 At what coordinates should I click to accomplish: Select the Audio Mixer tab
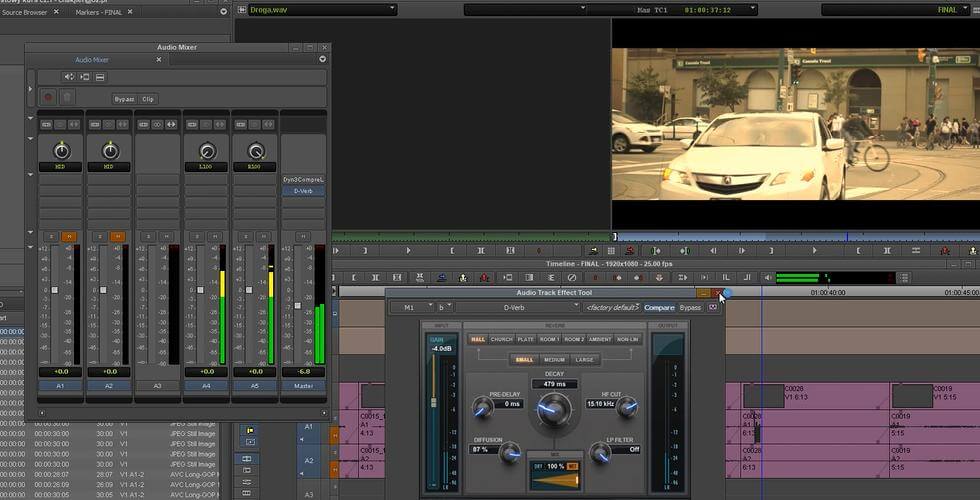(92, 60)
